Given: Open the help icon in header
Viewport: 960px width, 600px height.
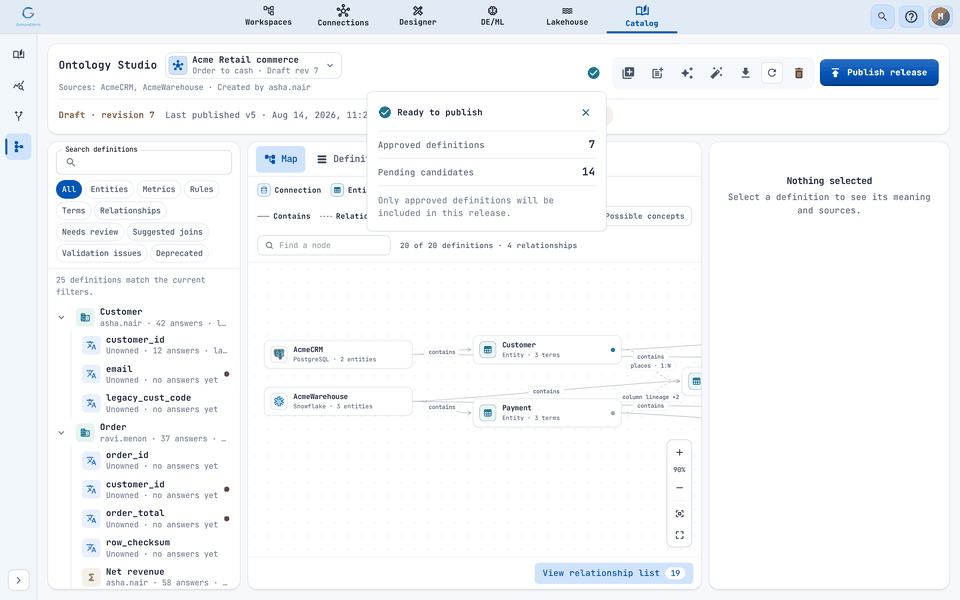Looking at the screenshot, I should 911,17.
